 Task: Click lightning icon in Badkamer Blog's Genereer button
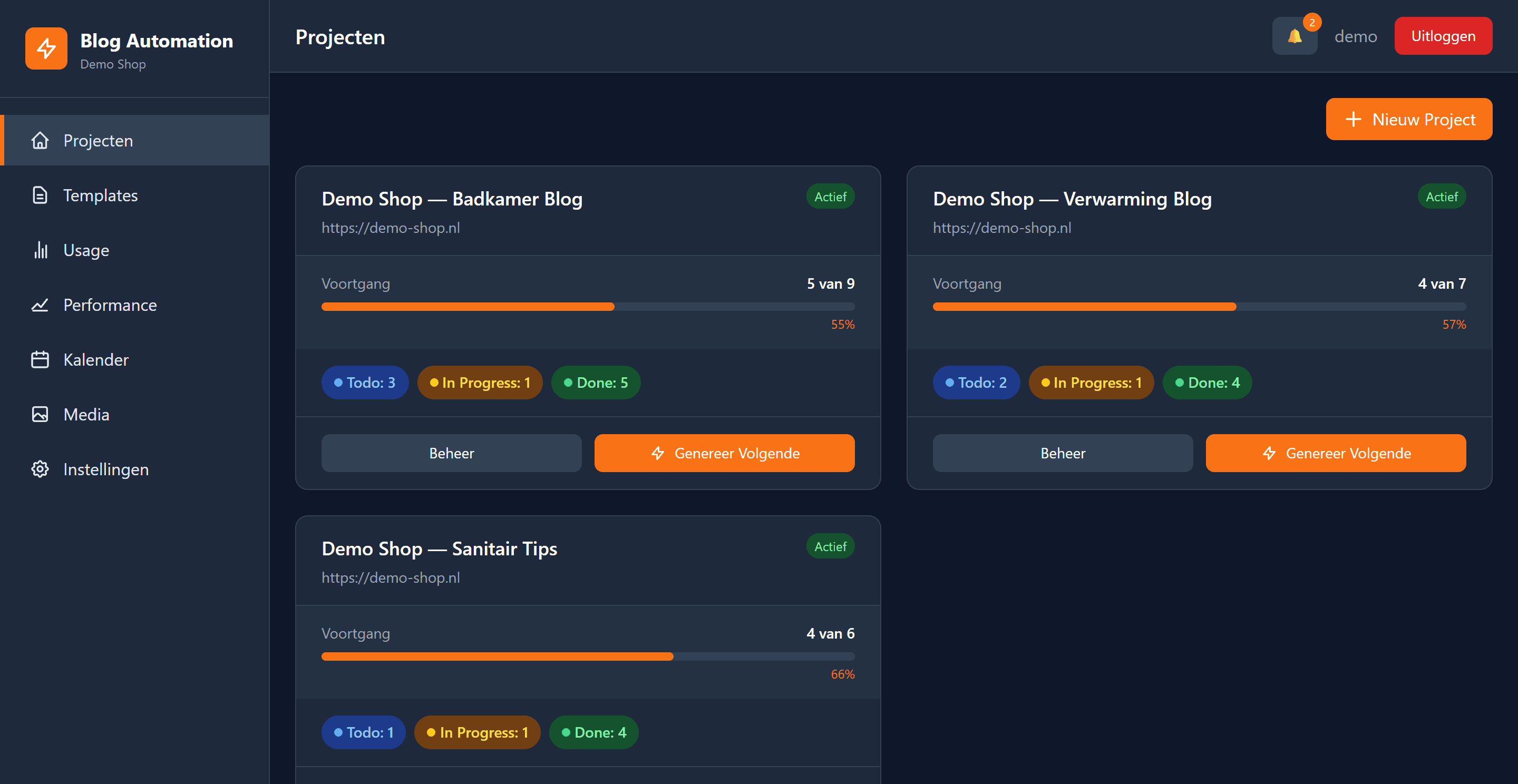[658, 453]
